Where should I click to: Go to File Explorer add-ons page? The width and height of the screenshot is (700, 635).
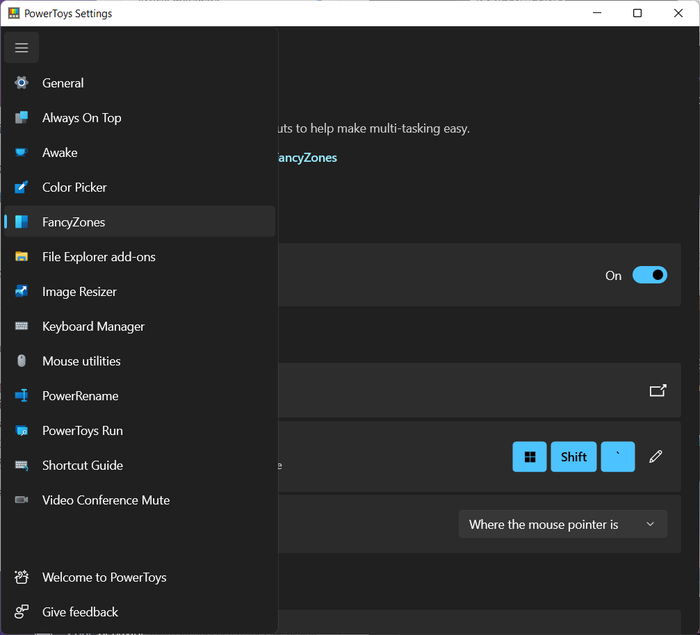coord(98,257)
